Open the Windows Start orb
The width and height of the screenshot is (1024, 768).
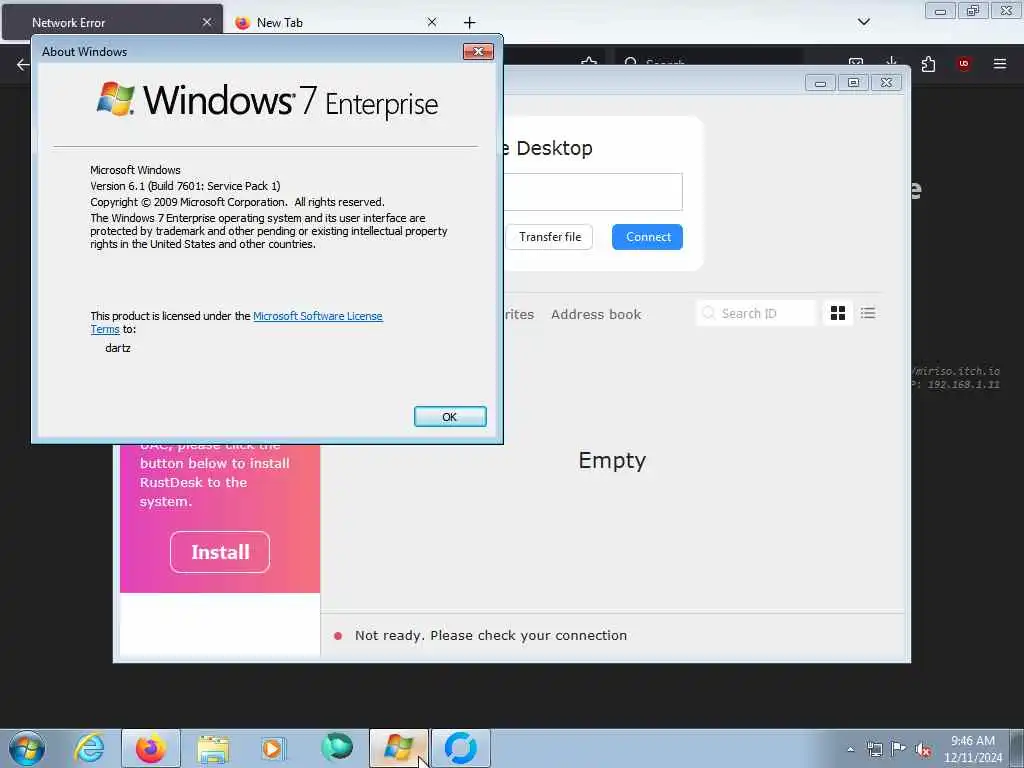(x=27, y=748)
